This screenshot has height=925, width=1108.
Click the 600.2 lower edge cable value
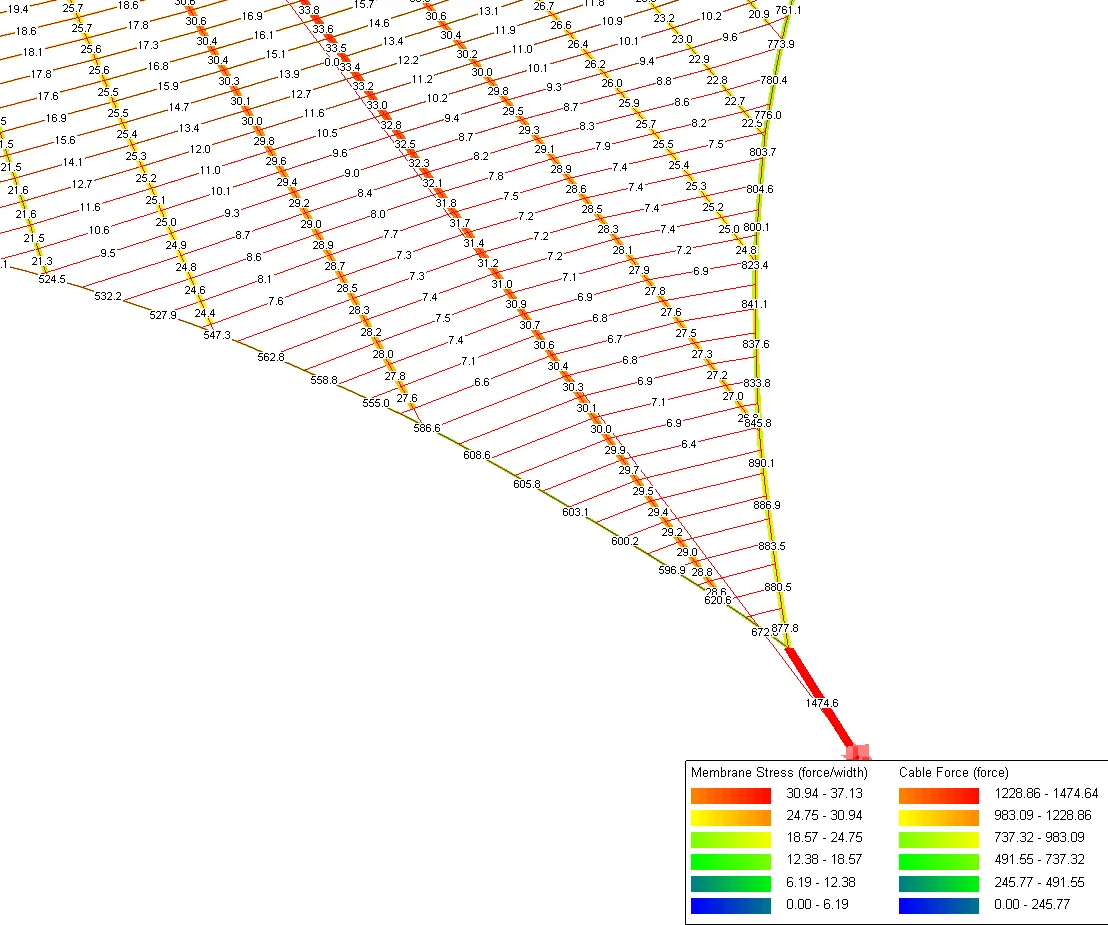tap(625, 541)
